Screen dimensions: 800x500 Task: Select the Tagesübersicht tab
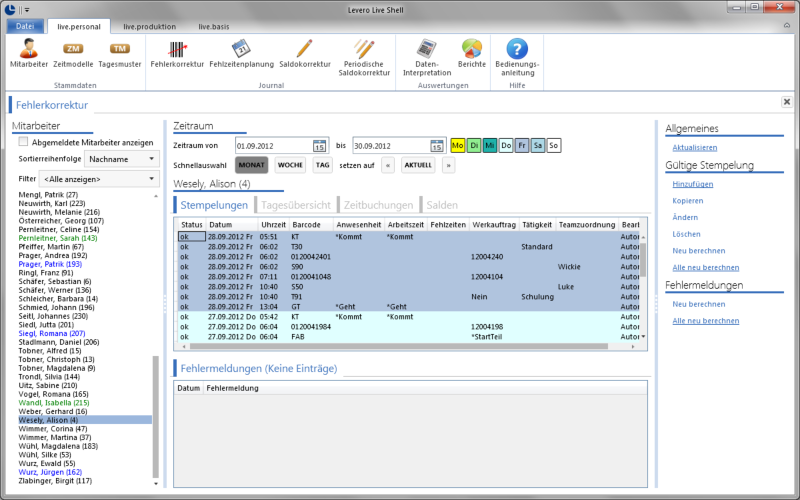pos(296,205)
